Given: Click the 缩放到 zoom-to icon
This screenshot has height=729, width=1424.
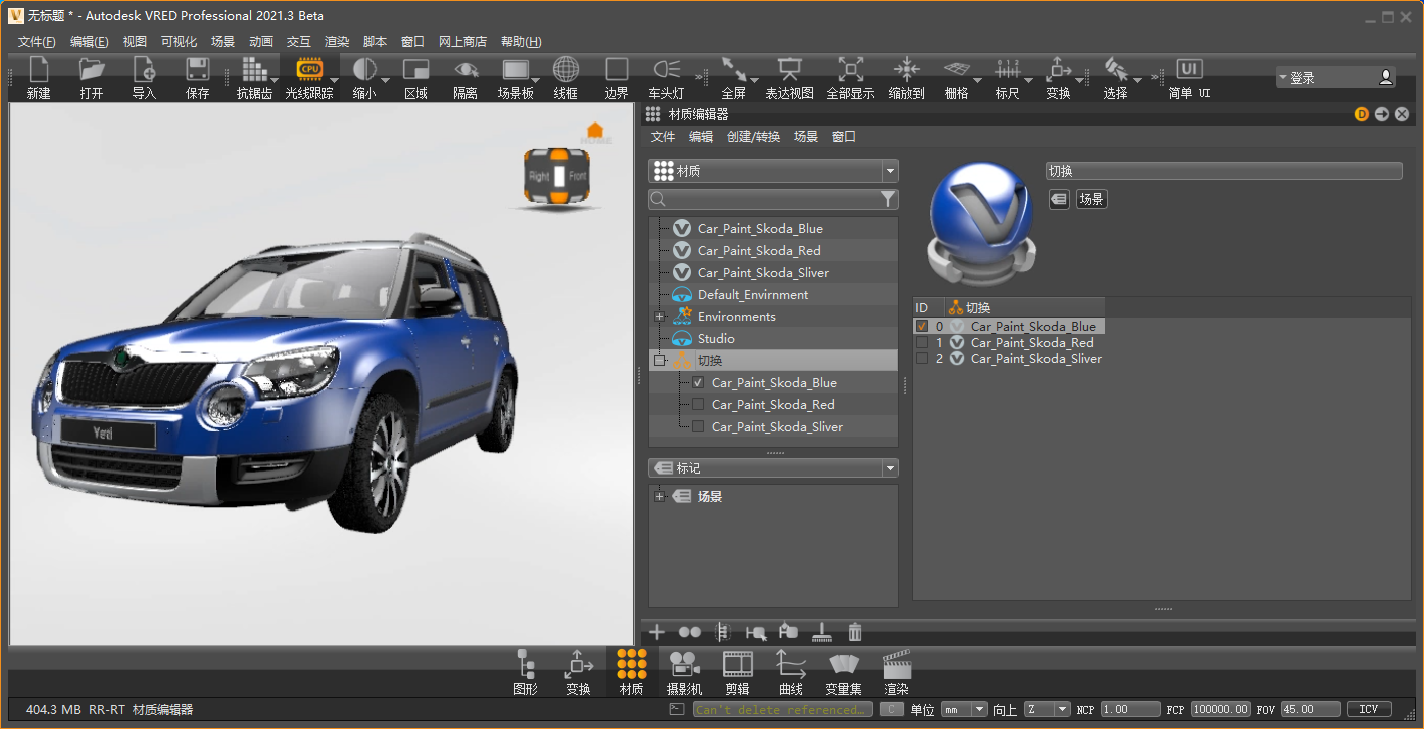Looking at the screenshot, I should click(906, 69).
